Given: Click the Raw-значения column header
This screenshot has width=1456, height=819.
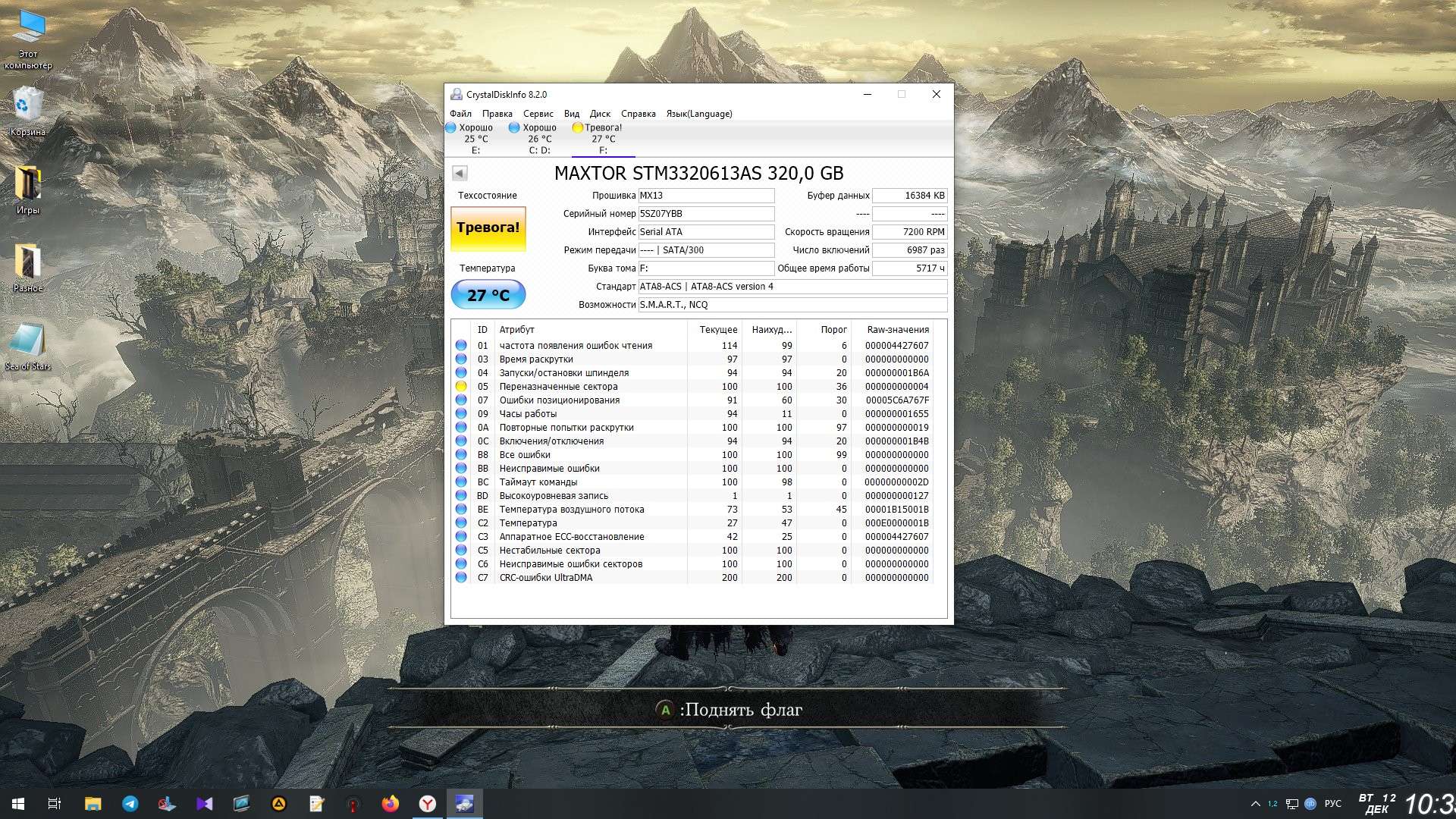Looking at the screenshot, I should (897, 330).
